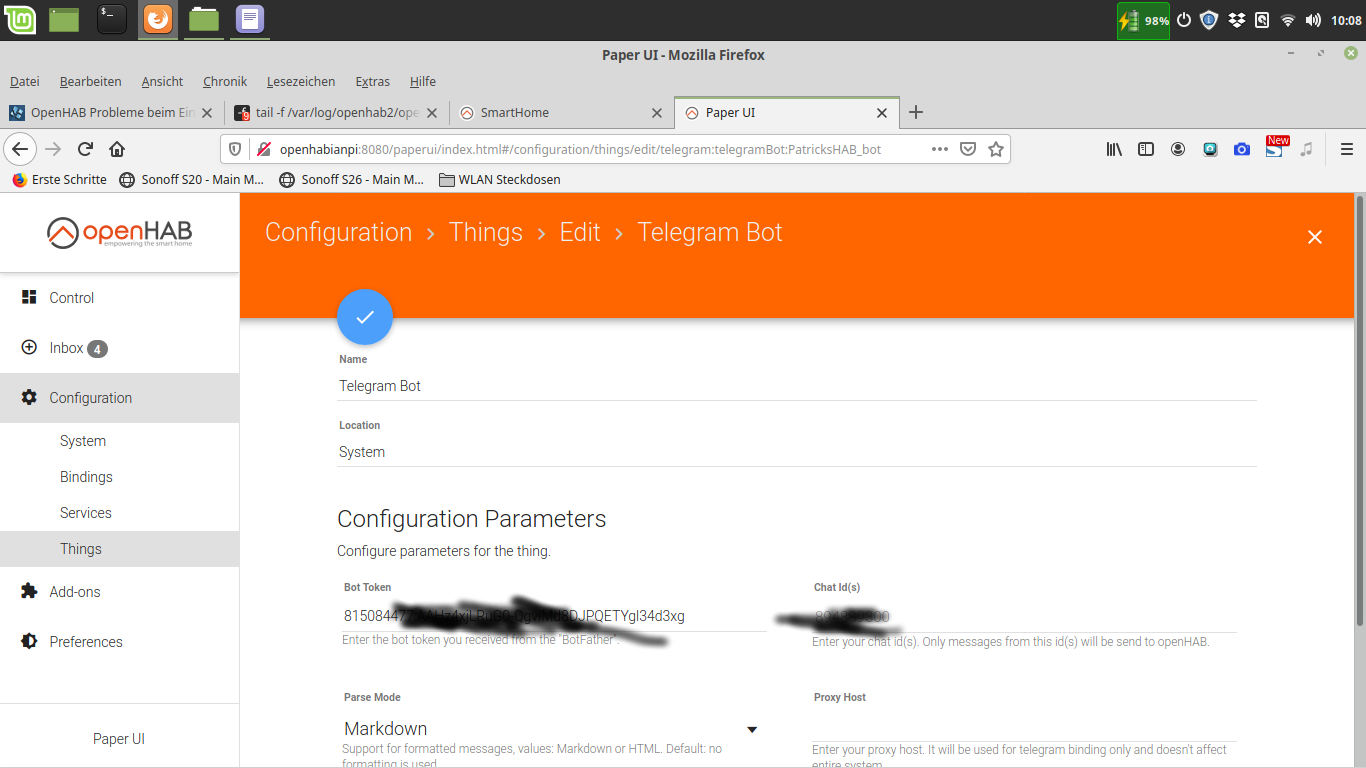Open the page actions three-dots menu
This screenshot has height=768, width=1366.
[x=939, y=149]
